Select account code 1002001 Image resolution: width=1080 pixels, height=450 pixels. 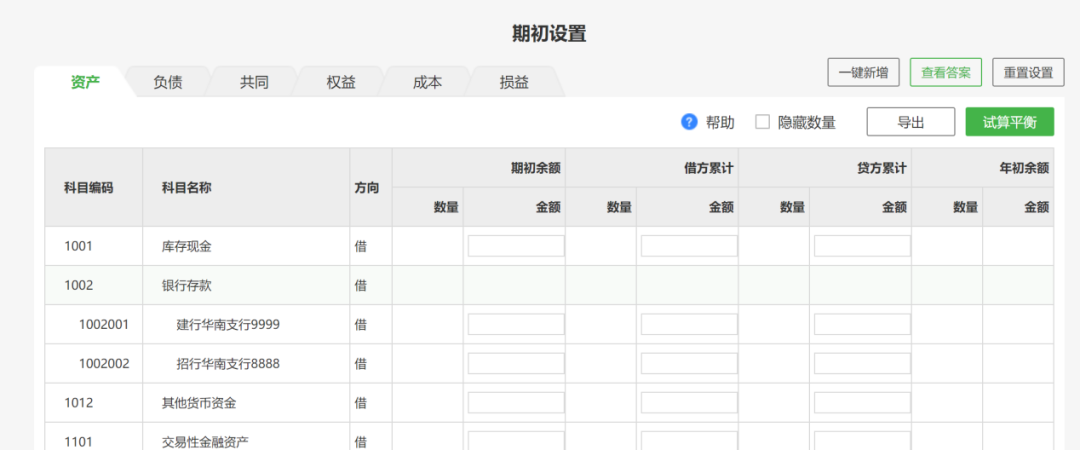coord(104,325)
